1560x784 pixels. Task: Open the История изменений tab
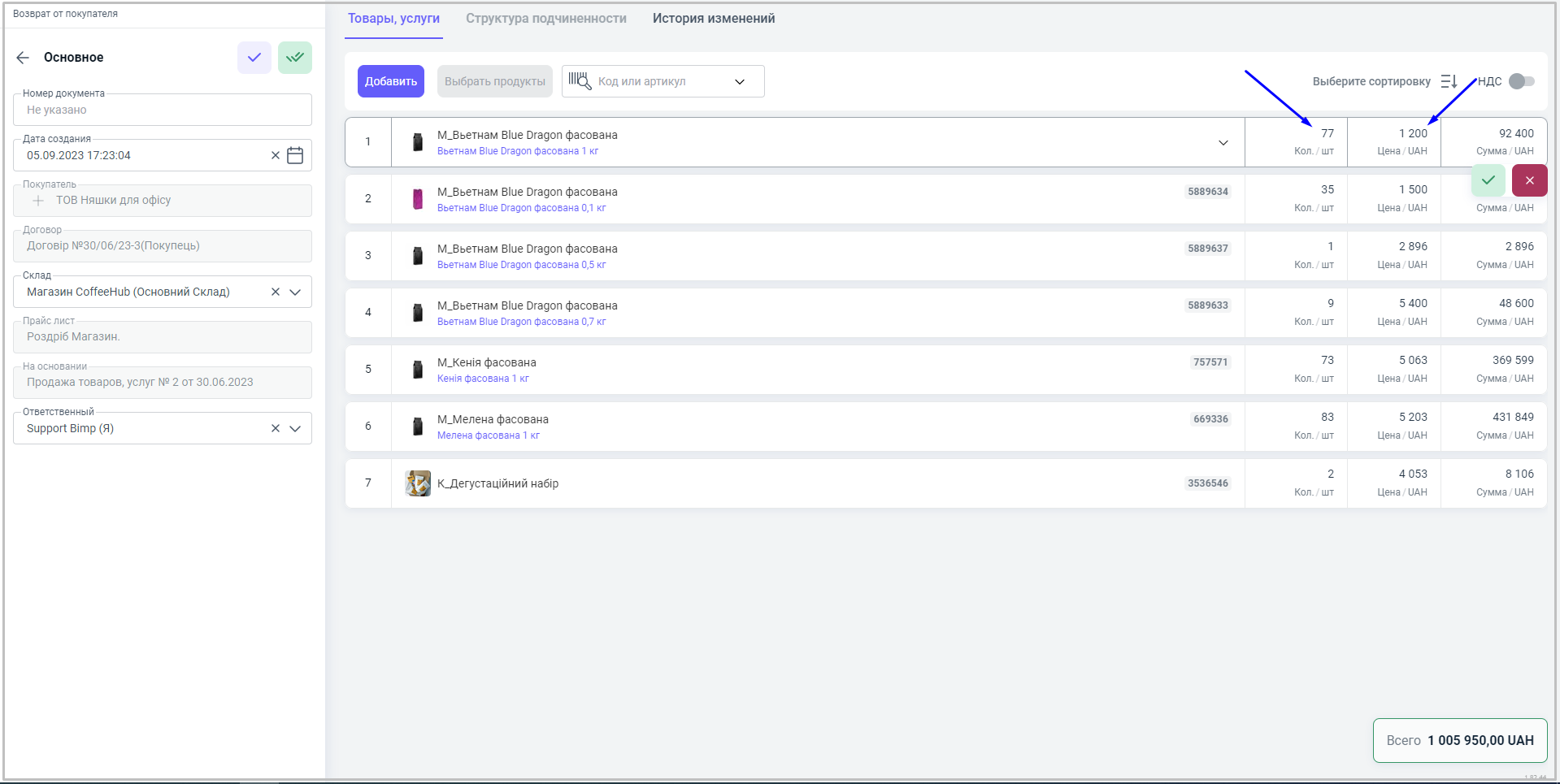713,19
